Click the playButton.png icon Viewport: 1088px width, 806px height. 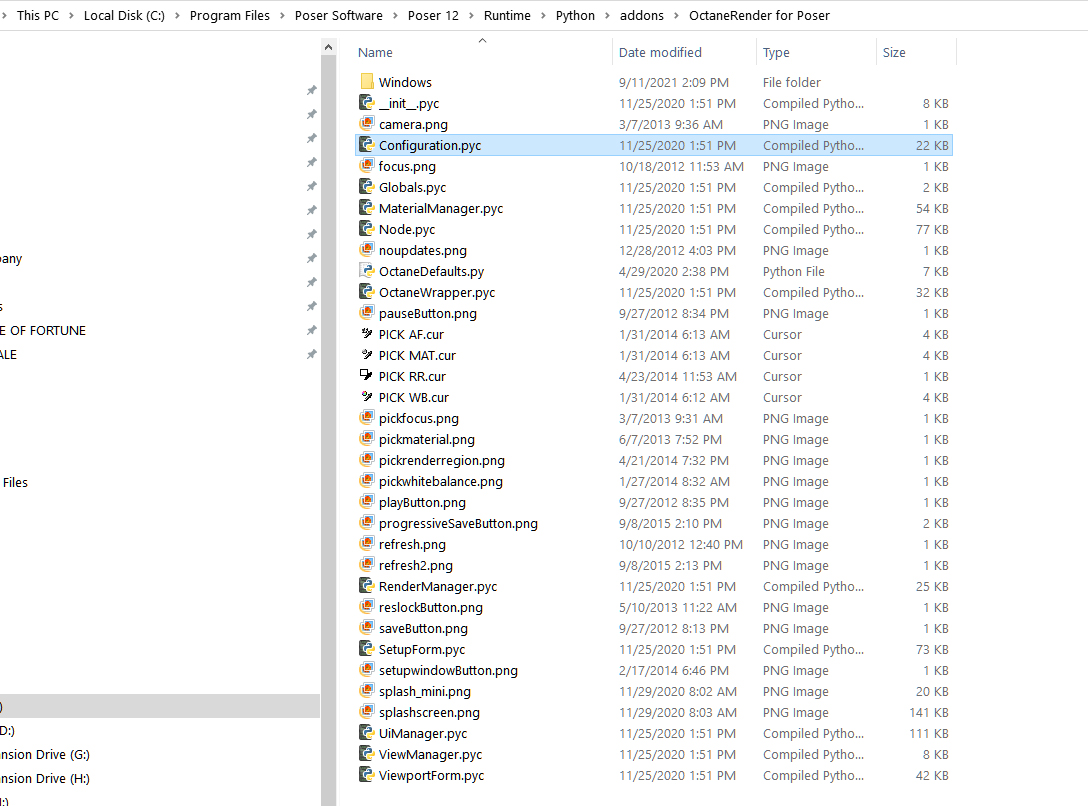[x=367, y=502]
